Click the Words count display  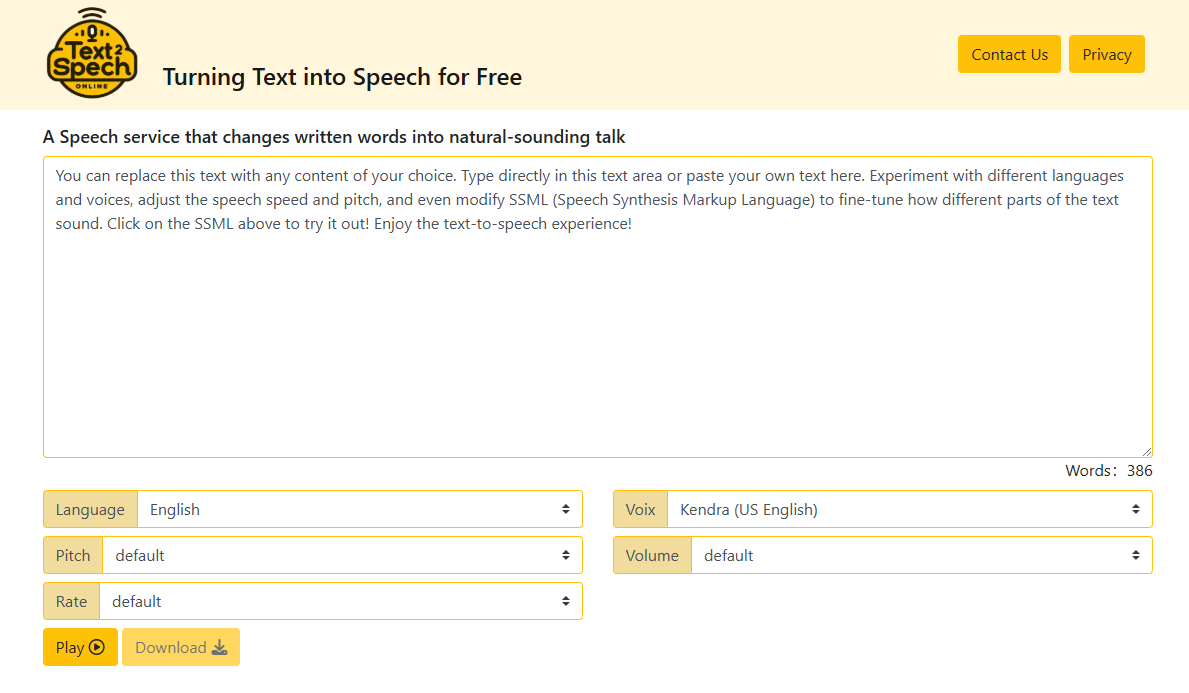click(1110, 470)
